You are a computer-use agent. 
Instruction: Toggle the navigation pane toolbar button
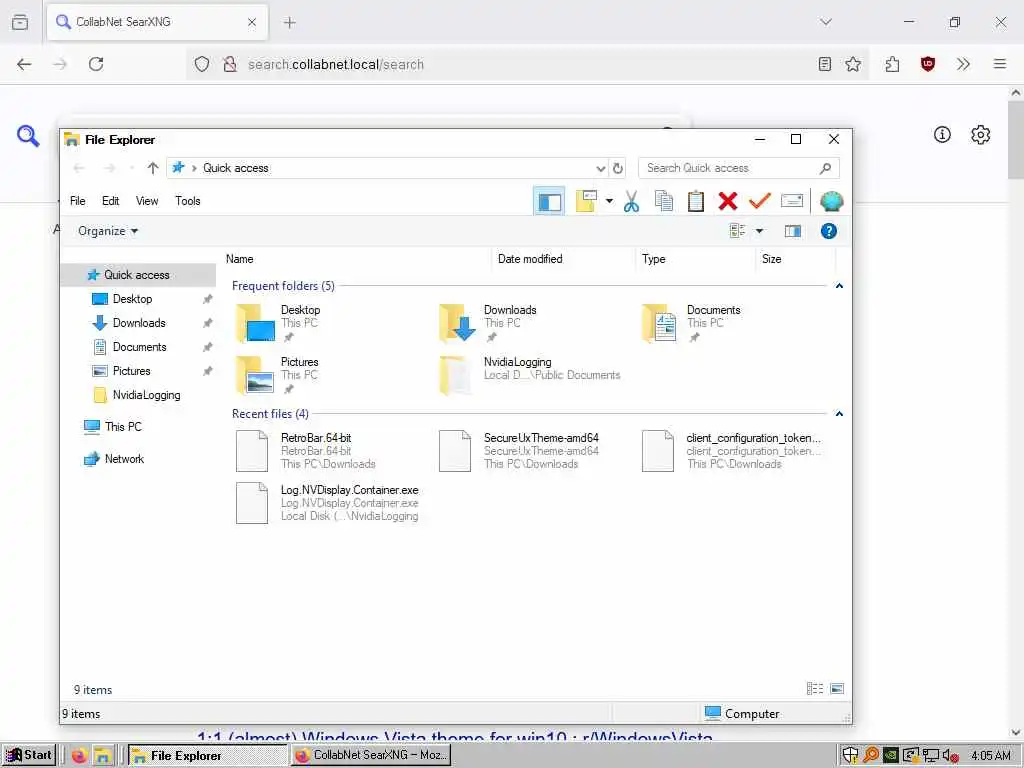coord(549,201)
